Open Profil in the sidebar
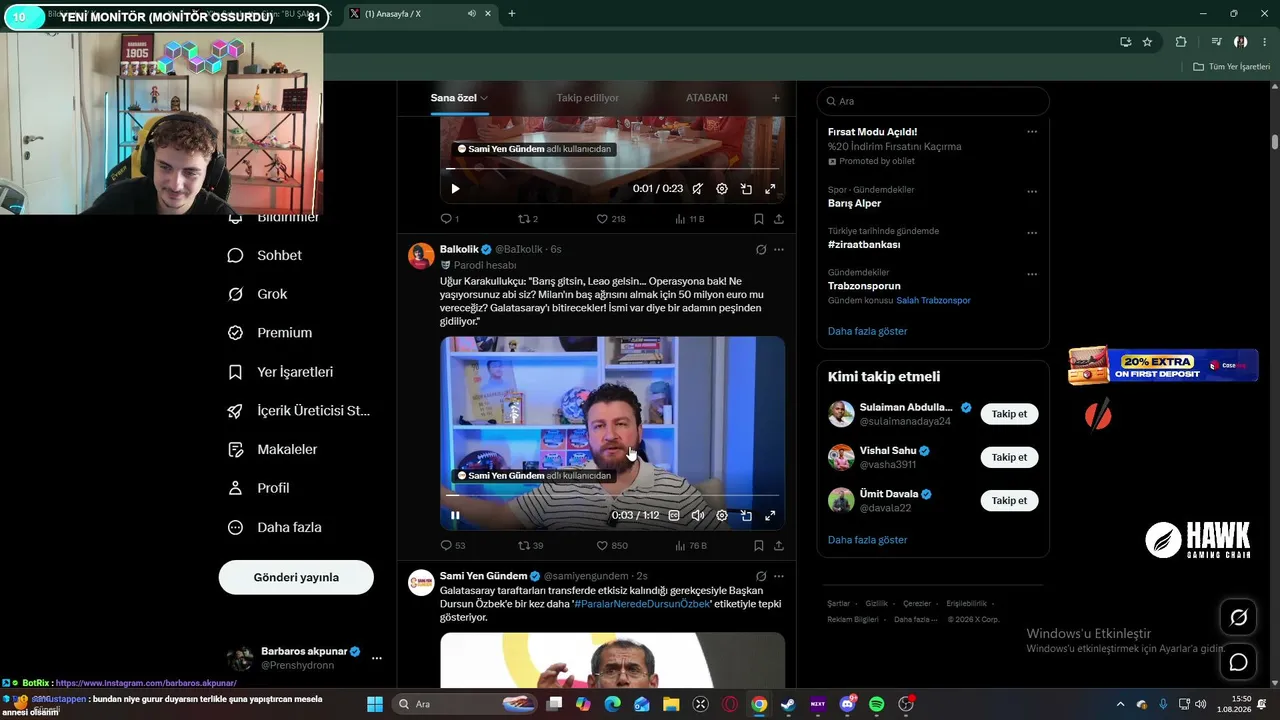The width and height of the screenshot is (1280, 720). coord(259,488)
